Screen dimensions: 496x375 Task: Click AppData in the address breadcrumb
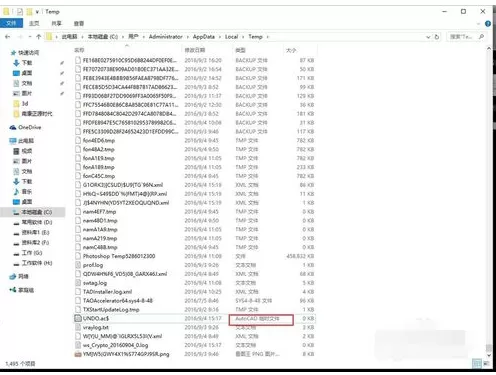pyautogui.click(x=203, y=37)
